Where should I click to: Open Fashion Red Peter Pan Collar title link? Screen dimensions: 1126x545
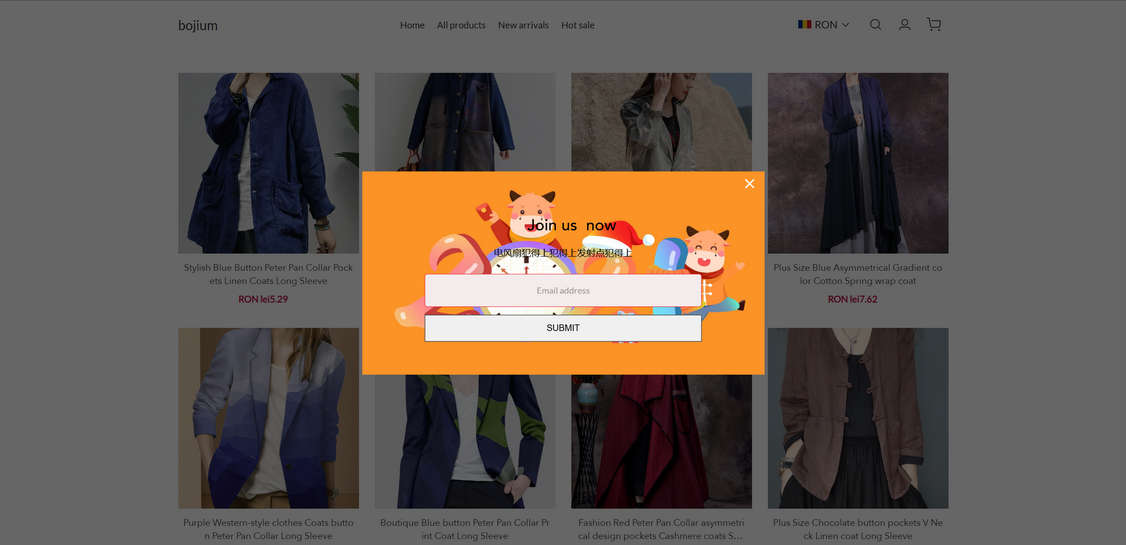[661, 529]
